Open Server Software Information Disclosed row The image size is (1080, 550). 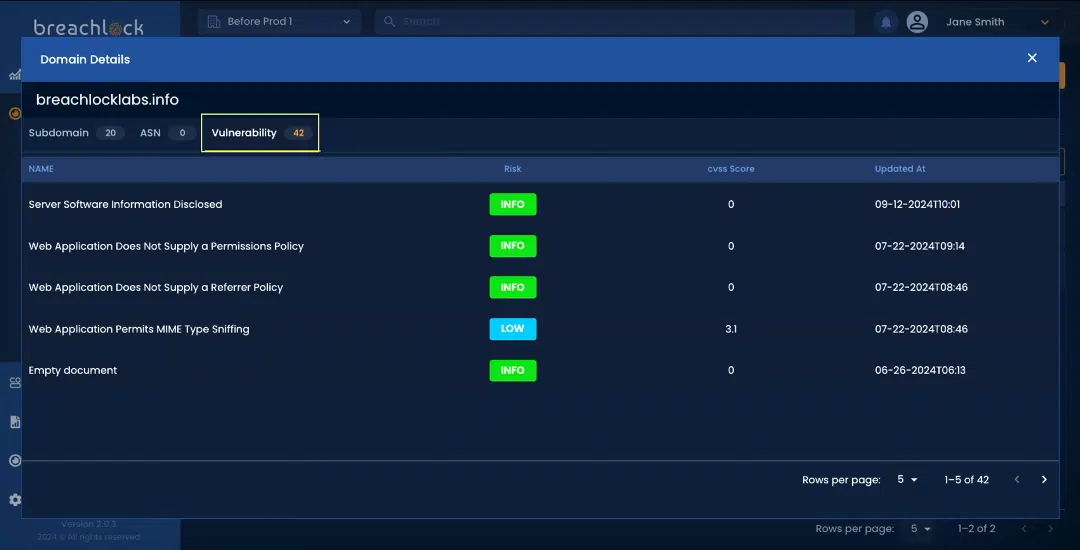540,204
